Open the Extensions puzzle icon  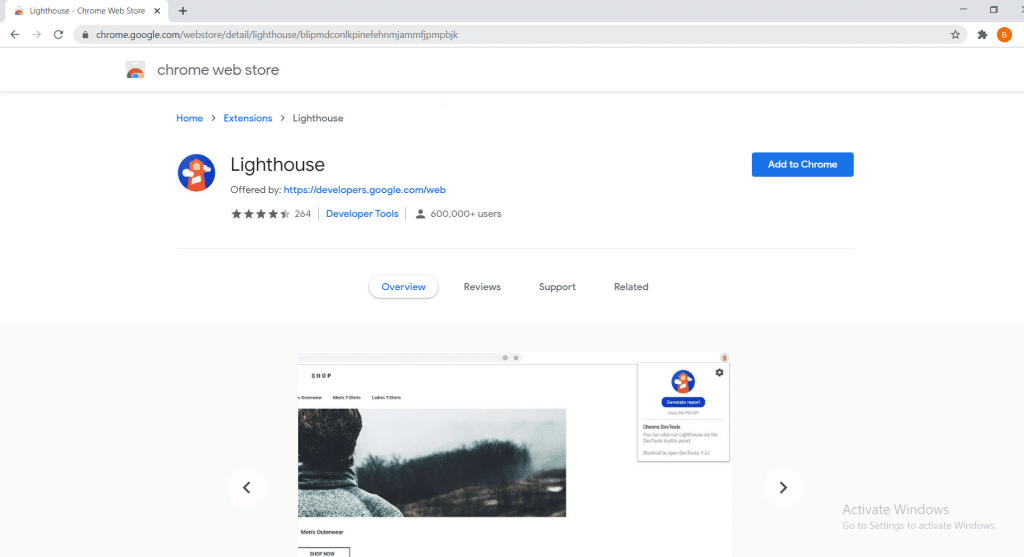tap(982, 34)
